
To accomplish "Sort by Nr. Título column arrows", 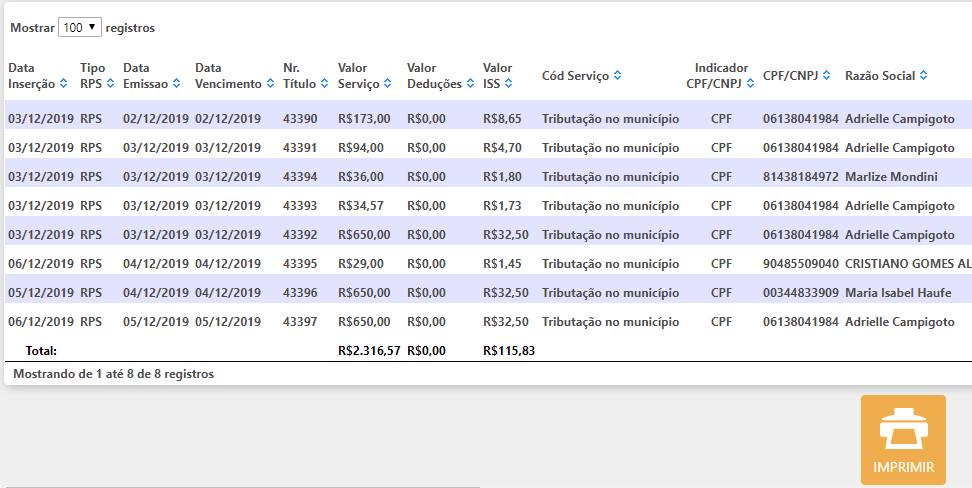I will (x=325, y=84).
